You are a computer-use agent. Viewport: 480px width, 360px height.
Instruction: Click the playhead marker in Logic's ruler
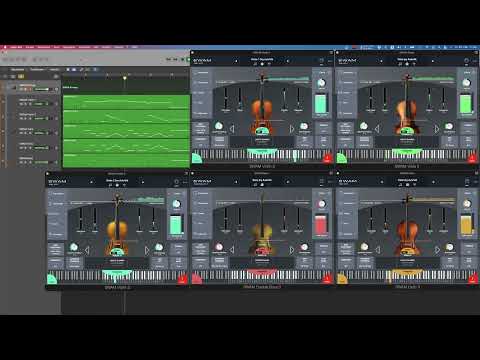(125, 78)
